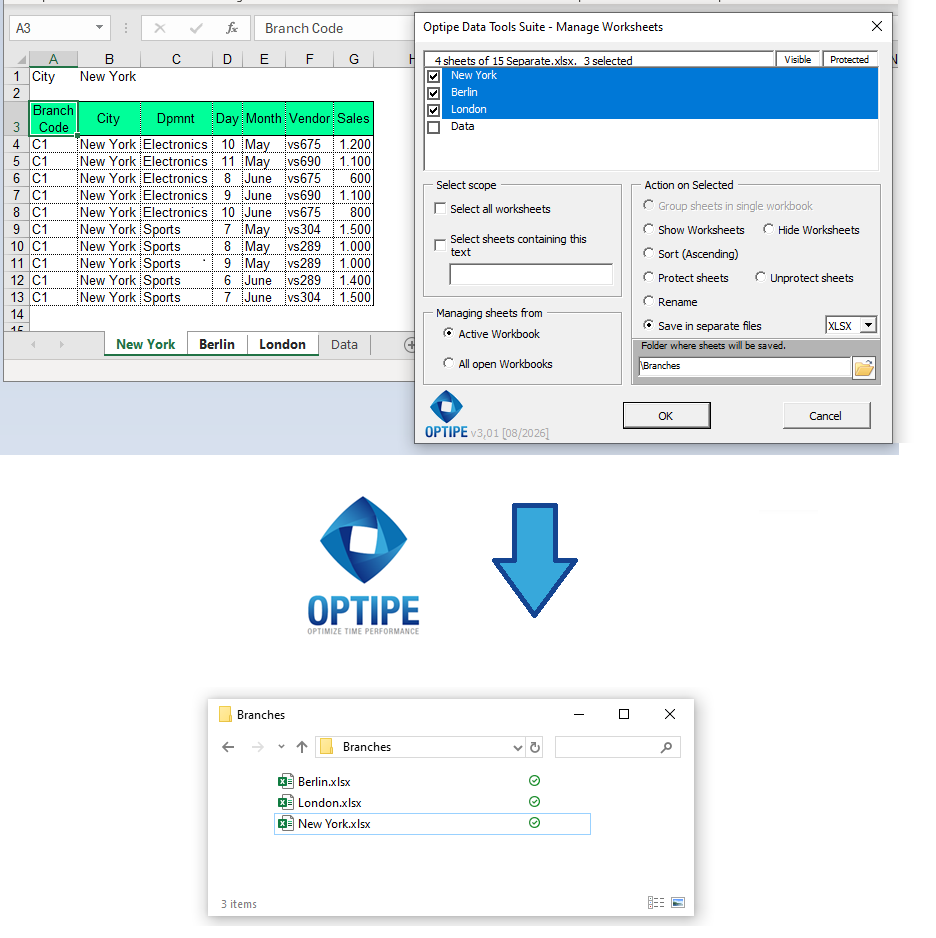Viewport: 936px width, 938px height.
Task: Click the sheet tabs scroll right arrow
Action: pos(62,345)
